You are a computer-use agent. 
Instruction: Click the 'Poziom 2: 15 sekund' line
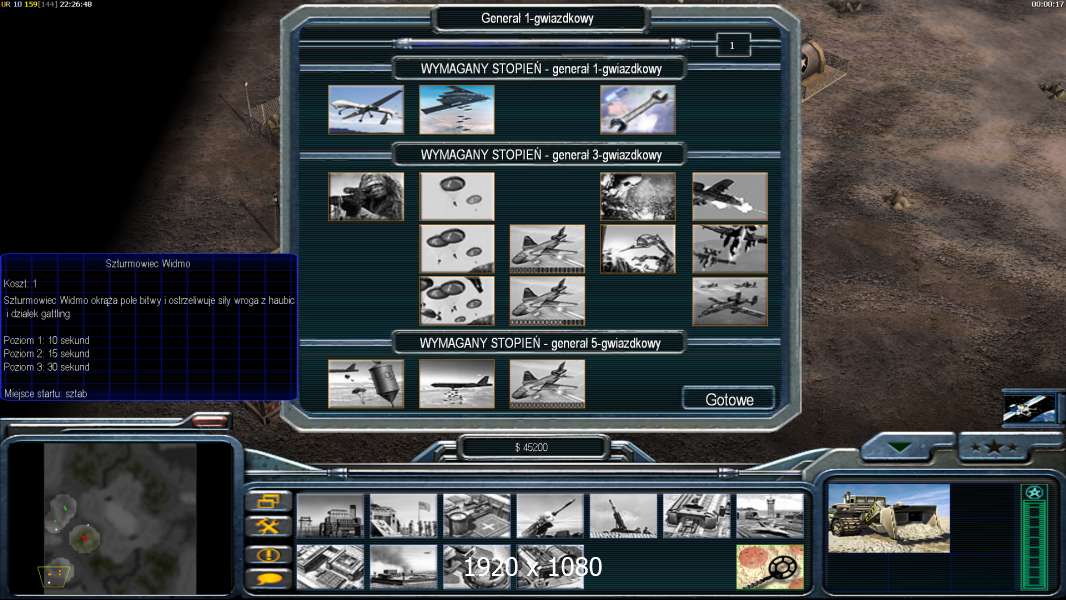(x=46, y=353)
